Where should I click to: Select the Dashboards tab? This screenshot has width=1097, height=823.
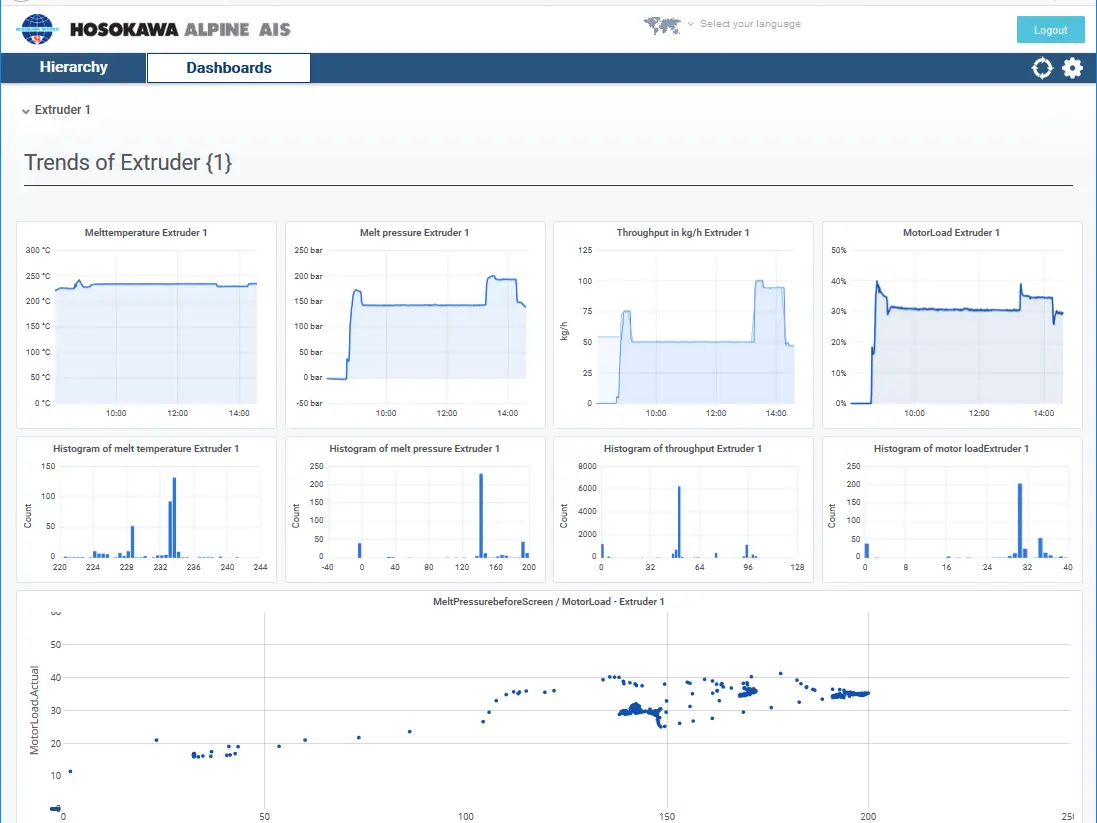coord(228,68)
